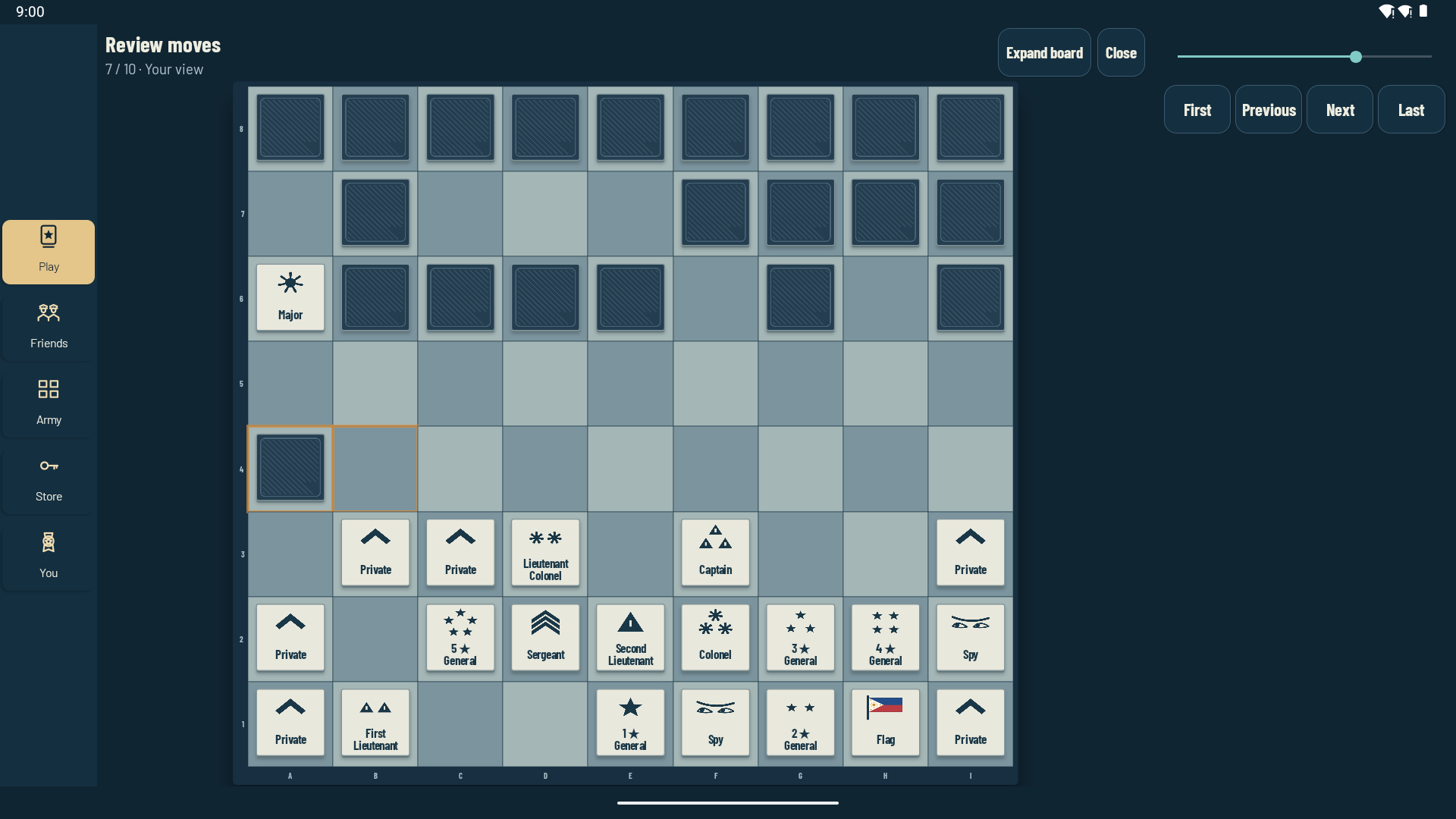Click the battery status icon
Screen dimensions: 1456x819
[x=1423, y=11]
